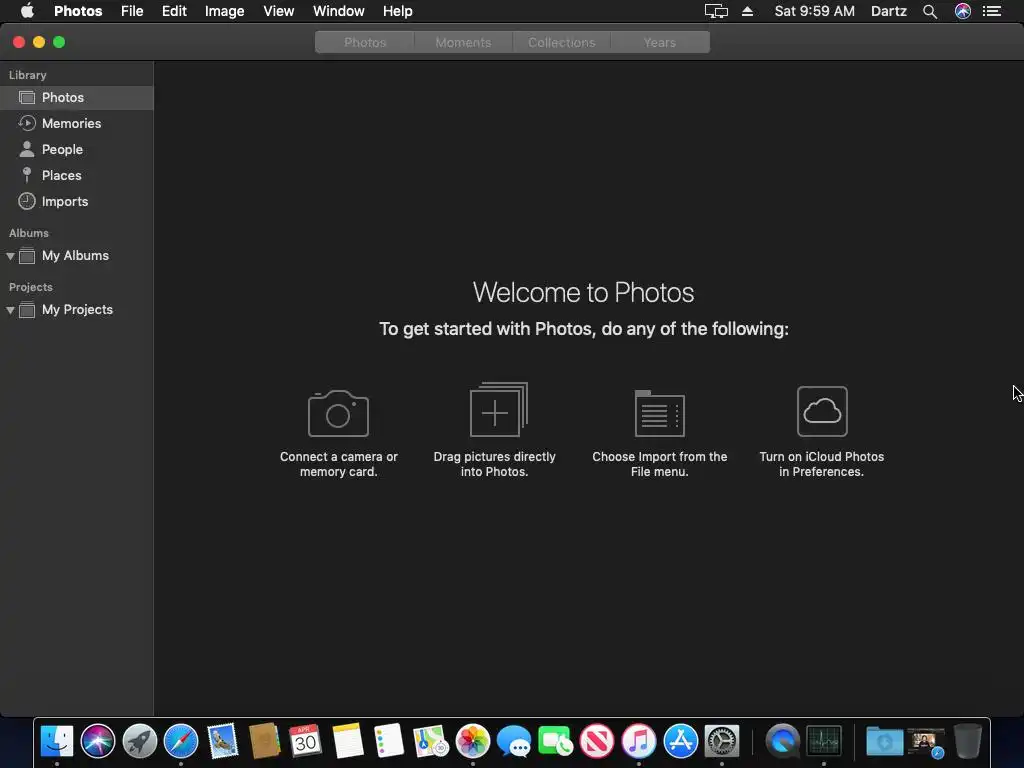Screen dimensions: 1024x768
Task: Switch to the Collections tab
Action: (562, 42)
